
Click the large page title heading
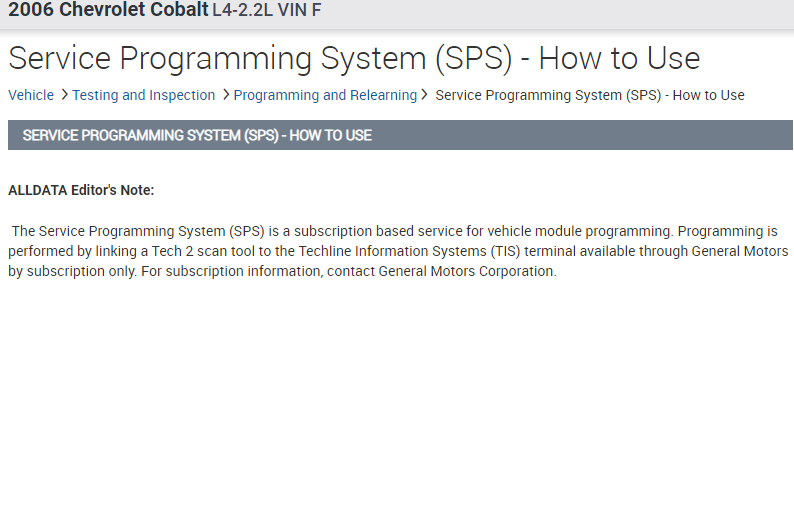pyautogui.click(x=354, y=57)
